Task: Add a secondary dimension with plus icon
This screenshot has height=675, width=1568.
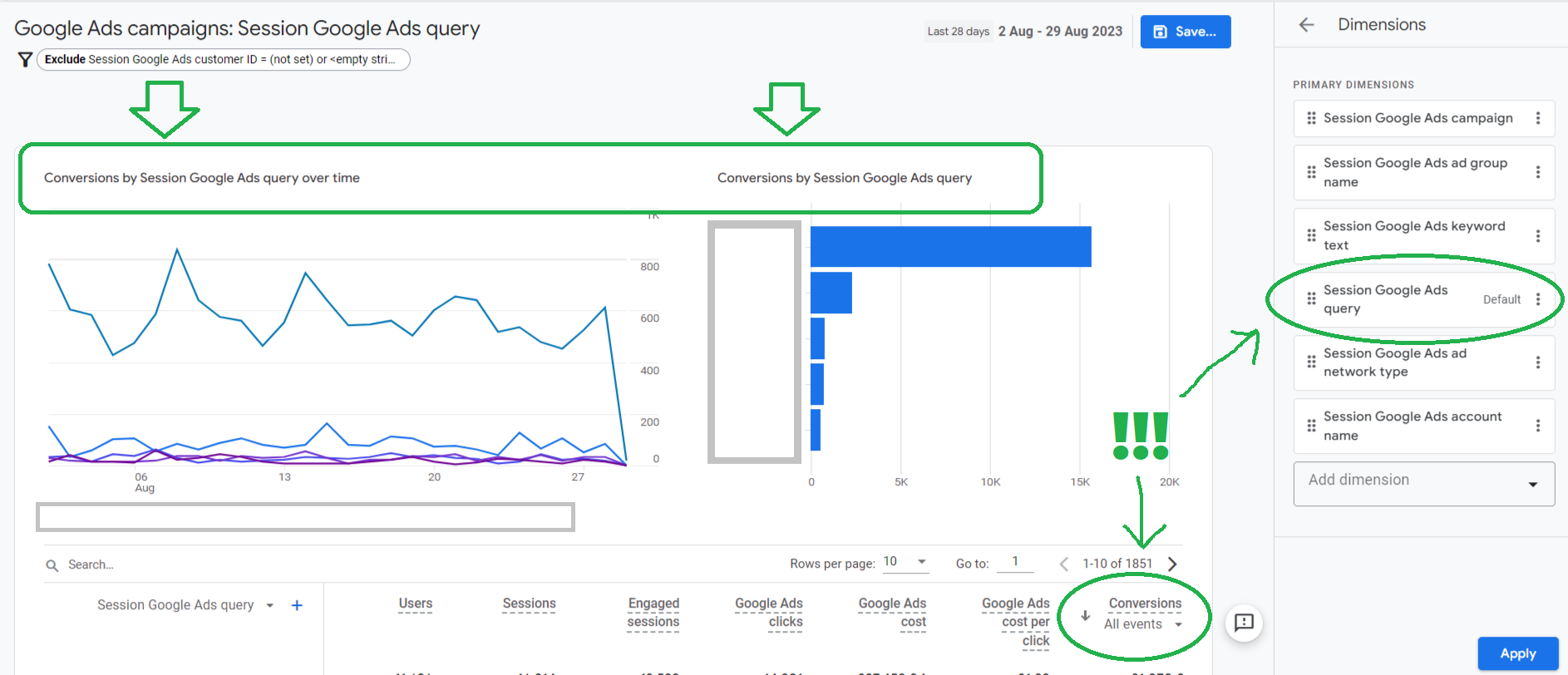Action: coord(297,605)
